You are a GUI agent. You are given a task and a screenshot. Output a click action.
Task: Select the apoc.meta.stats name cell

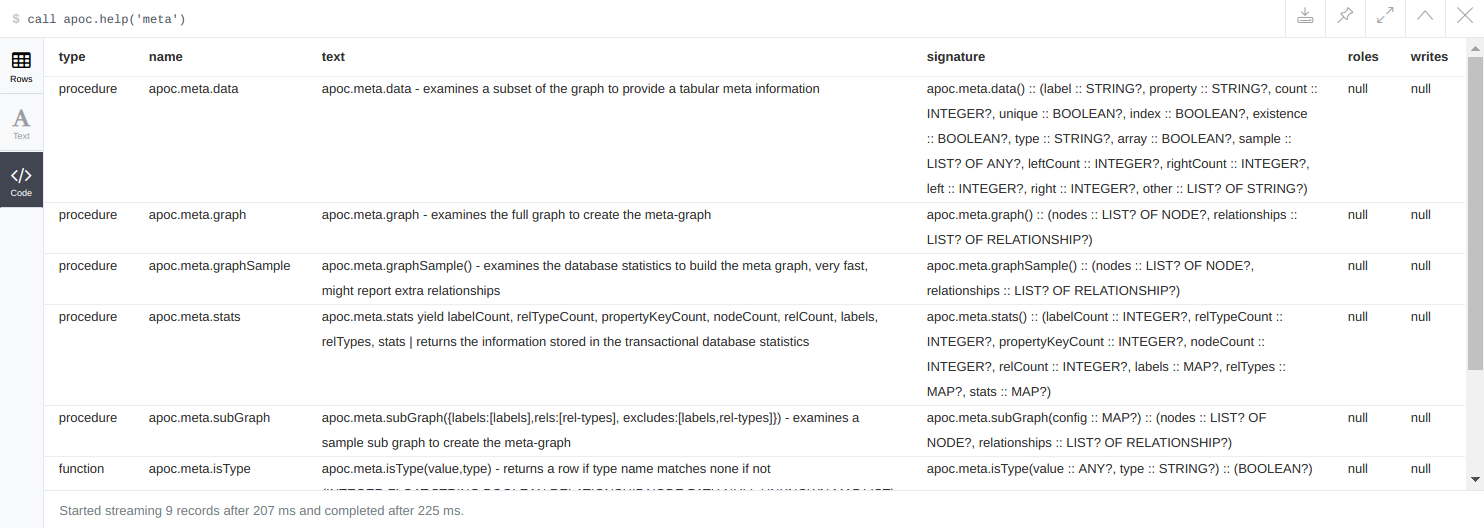(x=194, y=317)
